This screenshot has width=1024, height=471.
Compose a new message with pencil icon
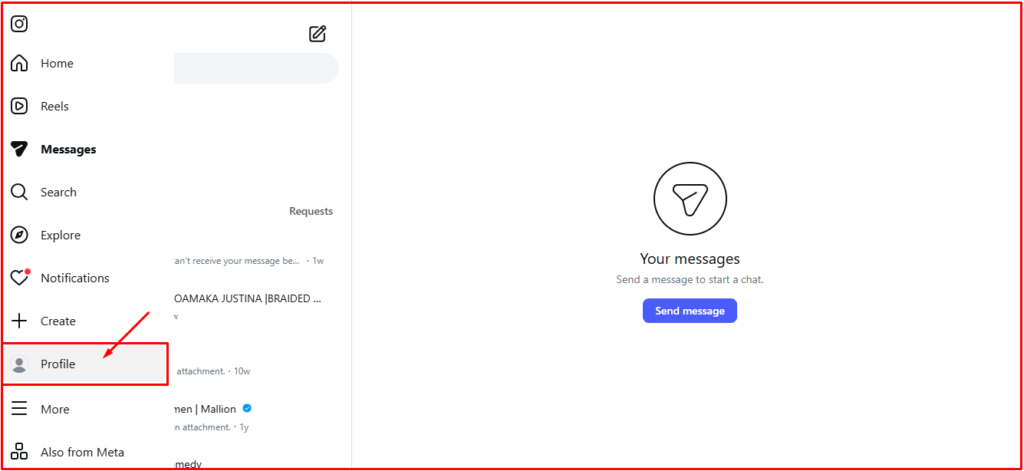point(318,34)
